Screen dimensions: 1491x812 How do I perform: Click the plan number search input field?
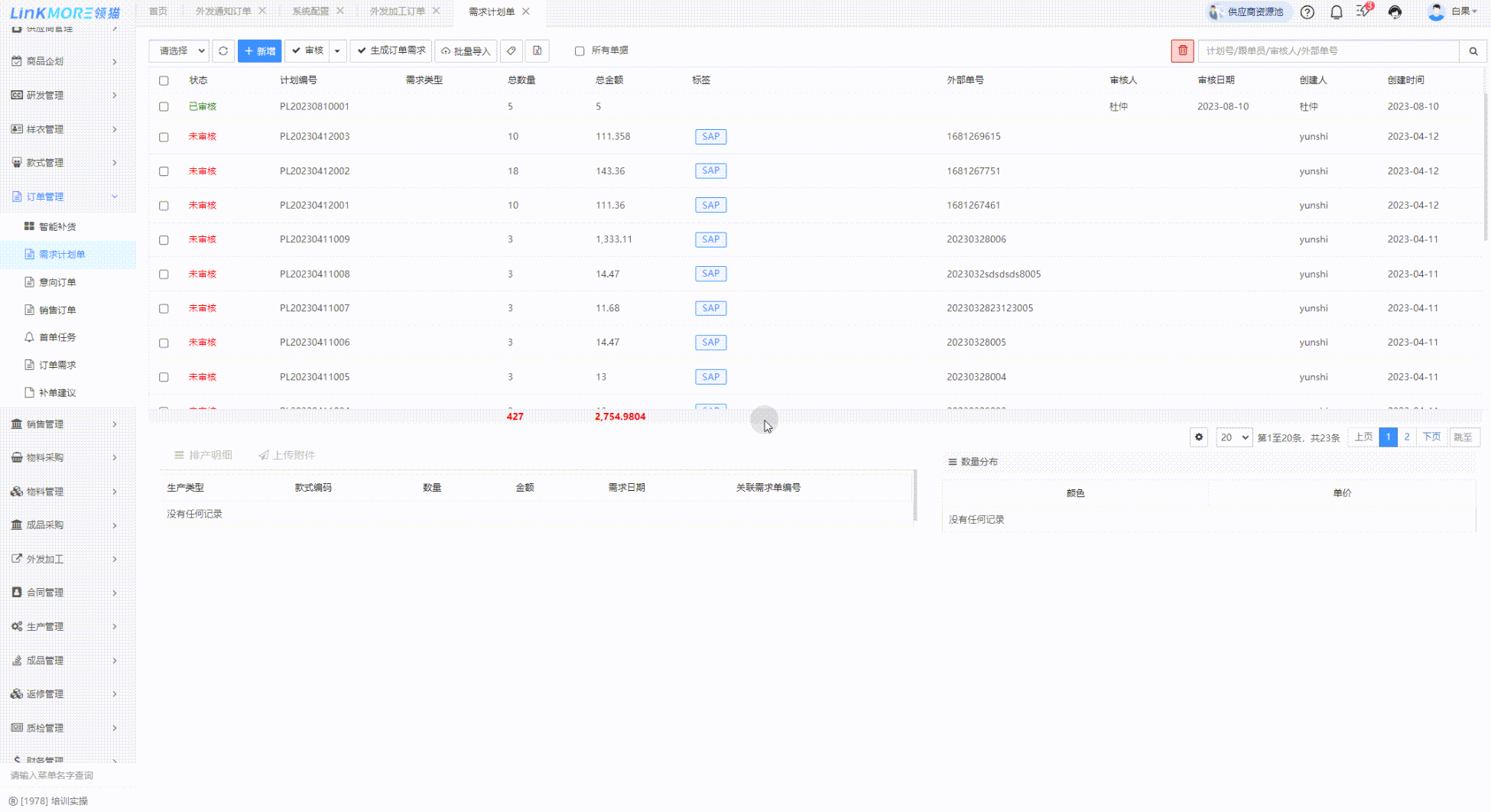click(x=1327, y=51)
